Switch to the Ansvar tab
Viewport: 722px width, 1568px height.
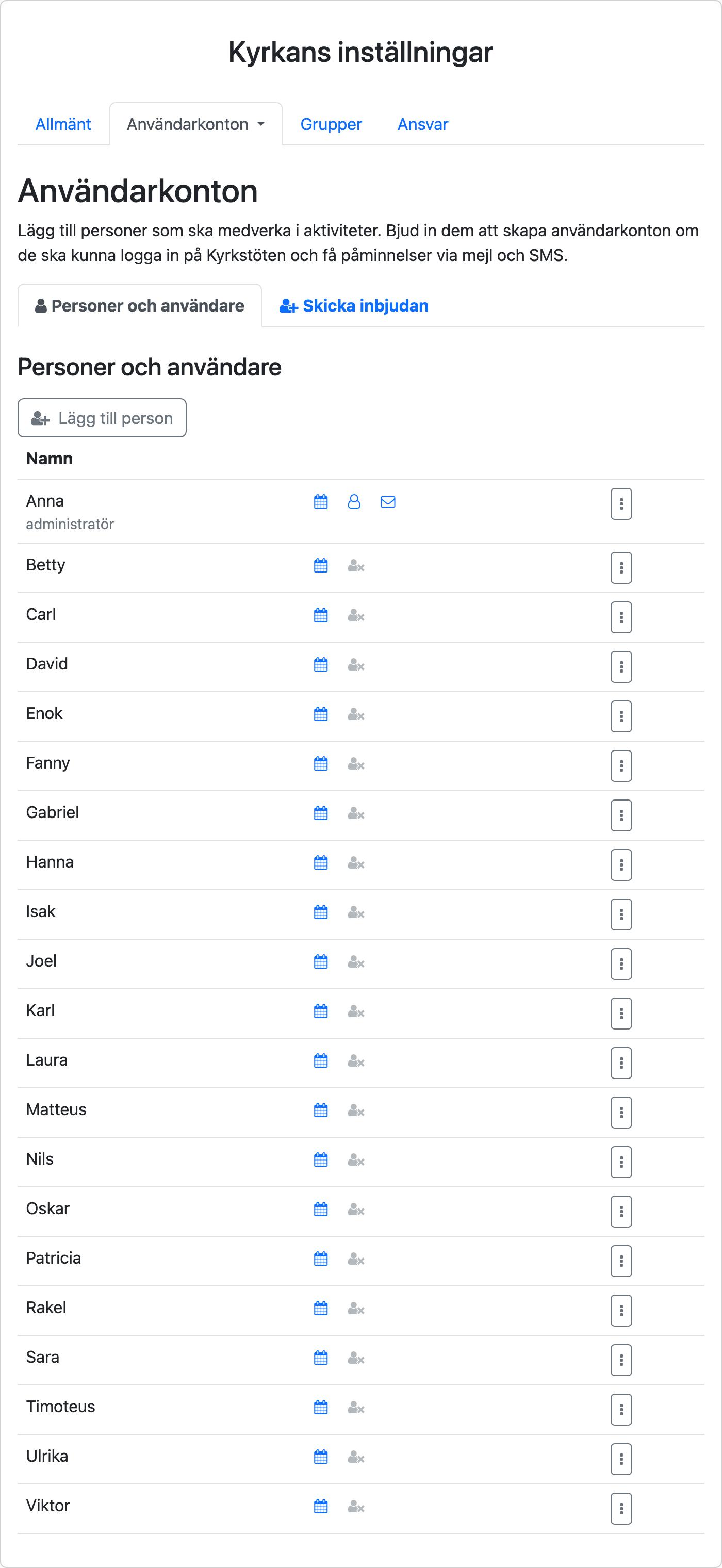422,124
